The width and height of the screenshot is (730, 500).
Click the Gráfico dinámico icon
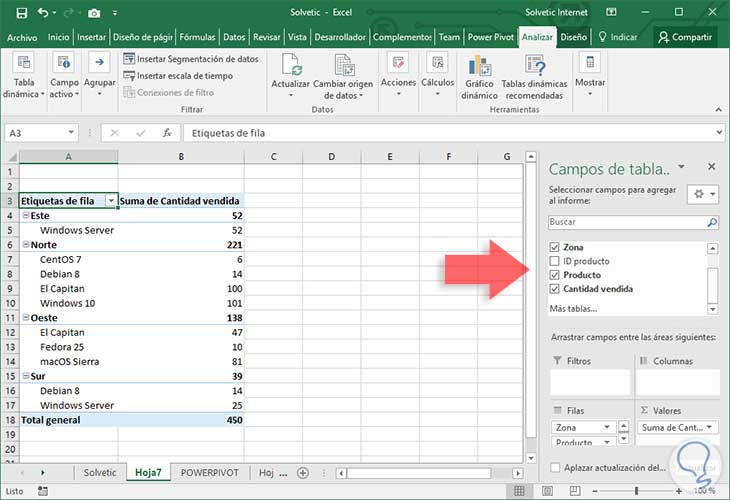480,66
